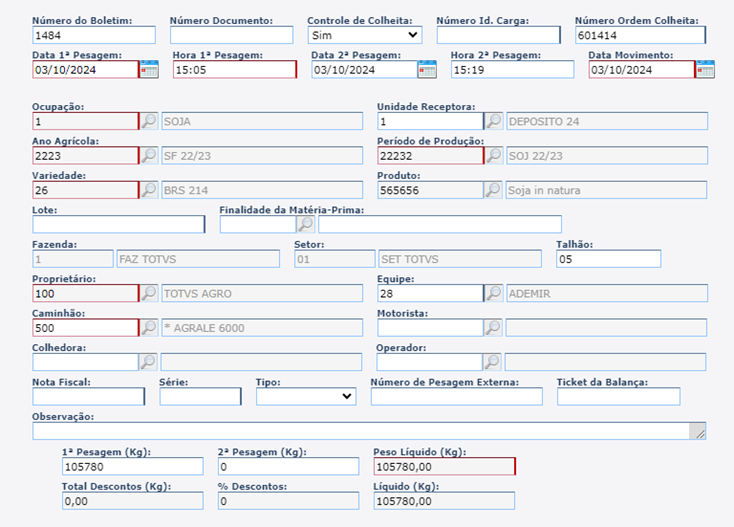Screen dimensions: 734x527
Task: Click the Número Documento input field
Action: click(x=232, y=35)
